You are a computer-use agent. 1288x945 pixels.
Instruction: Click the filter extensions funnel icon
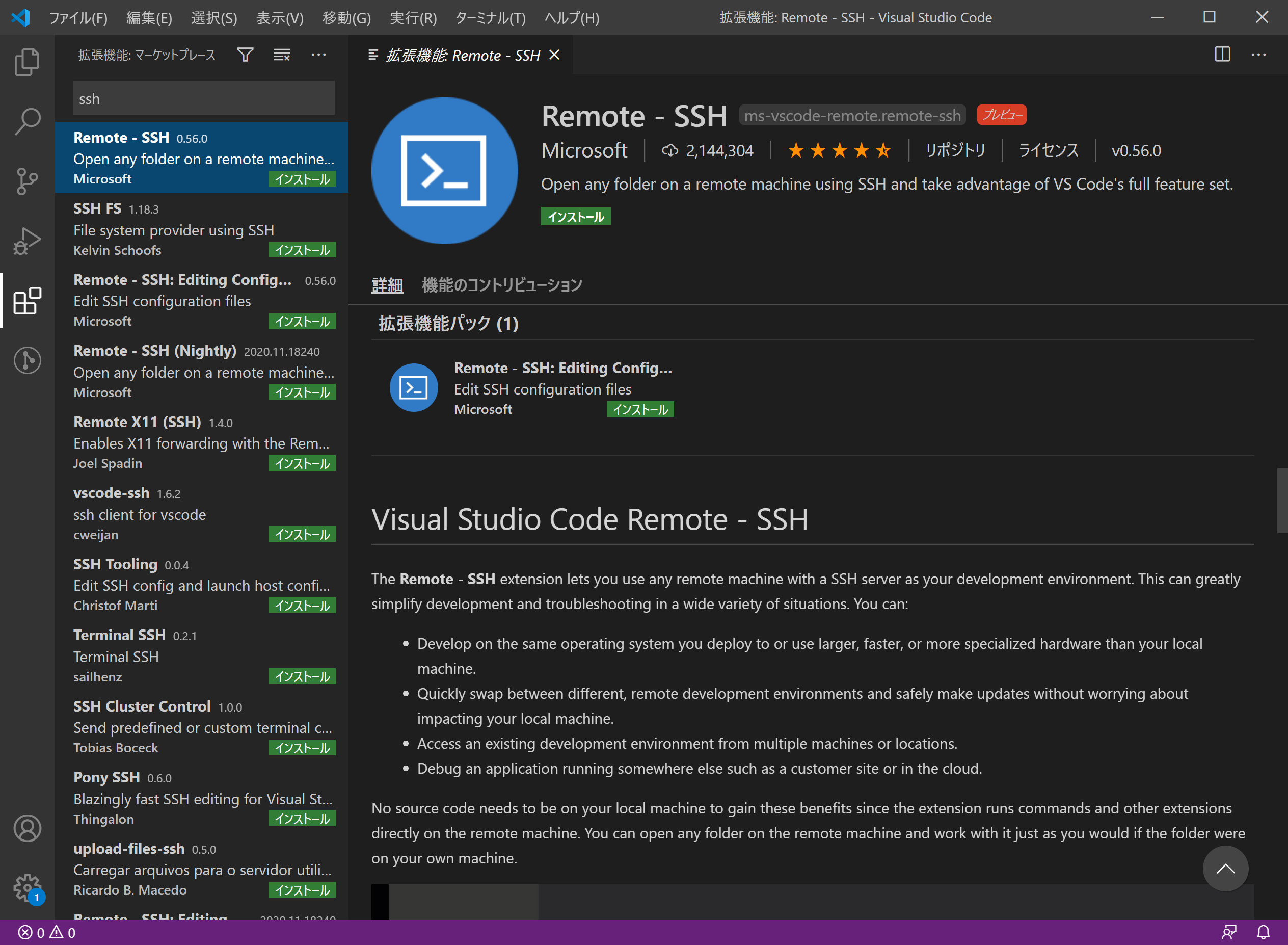coord(245,55)
